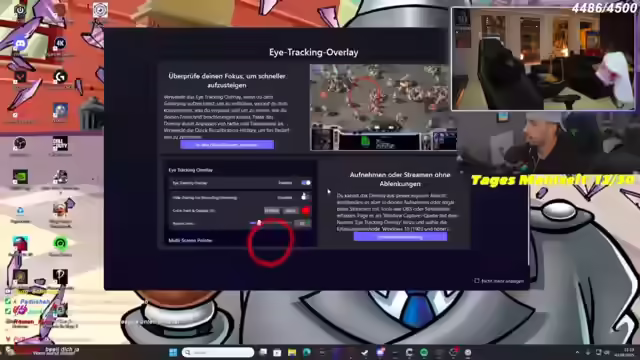Click the Windows Start button

tap(173, 352)
